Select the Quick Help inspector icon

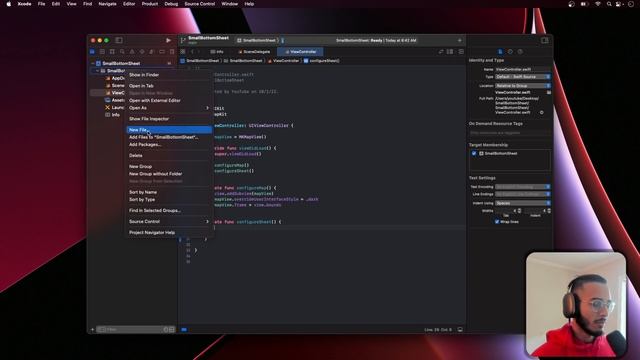point(520,52)
